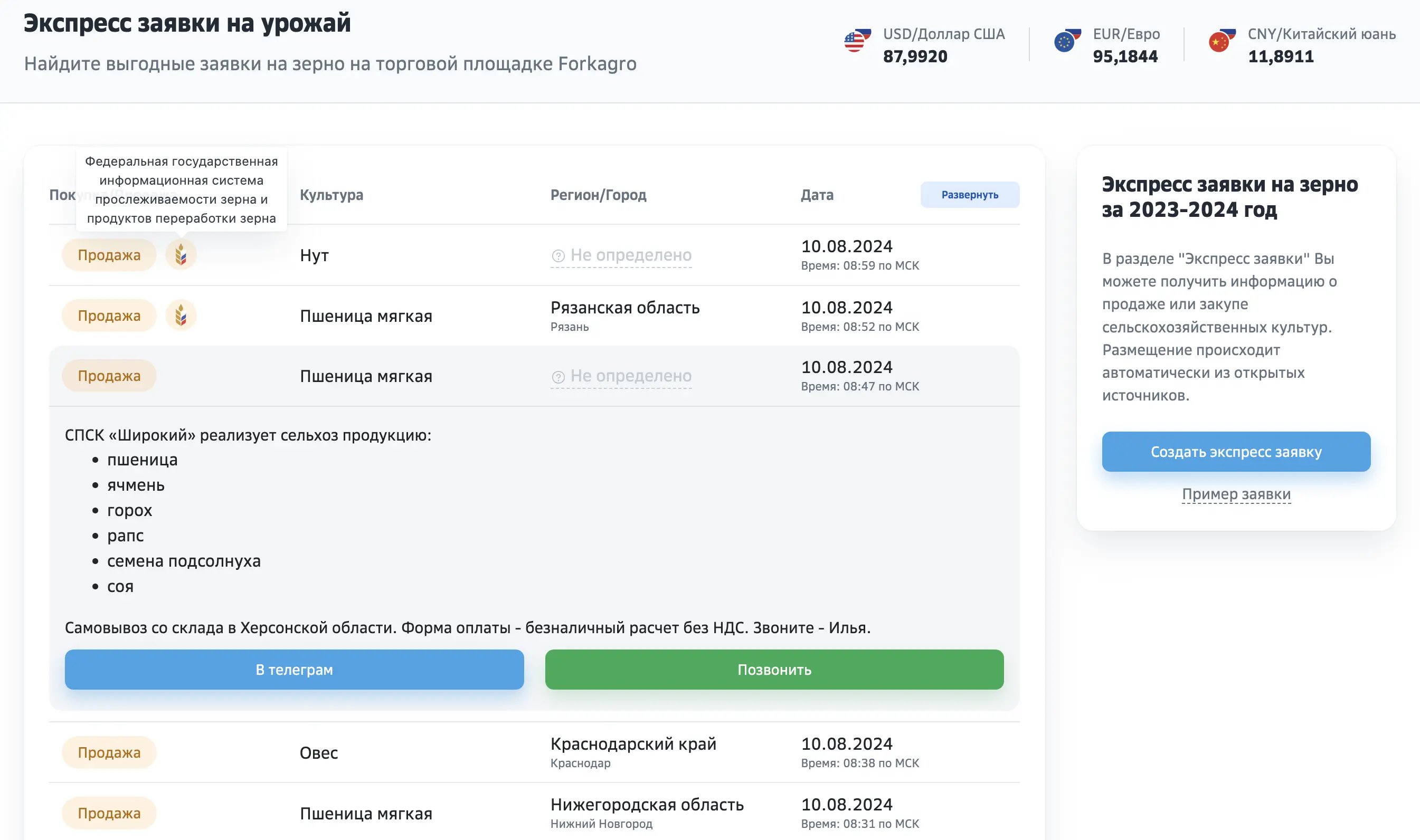Call the seller with Позвонить button
This screenshot has width=1420, height=840.
pyautogui.click(x=774, y=669)
